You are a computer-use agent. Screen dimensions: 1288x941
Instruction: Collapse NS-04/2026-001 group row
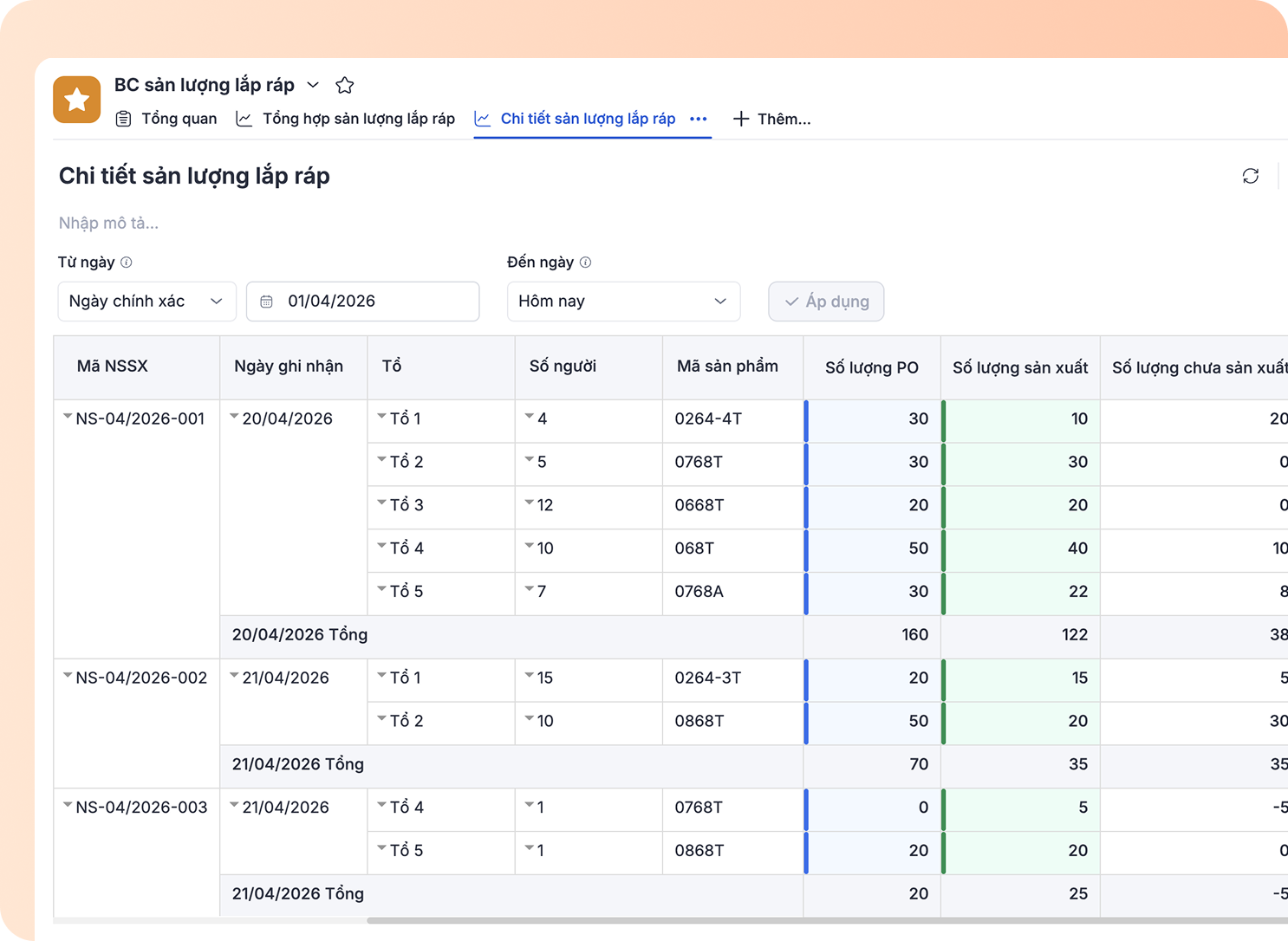click(68, 417)
